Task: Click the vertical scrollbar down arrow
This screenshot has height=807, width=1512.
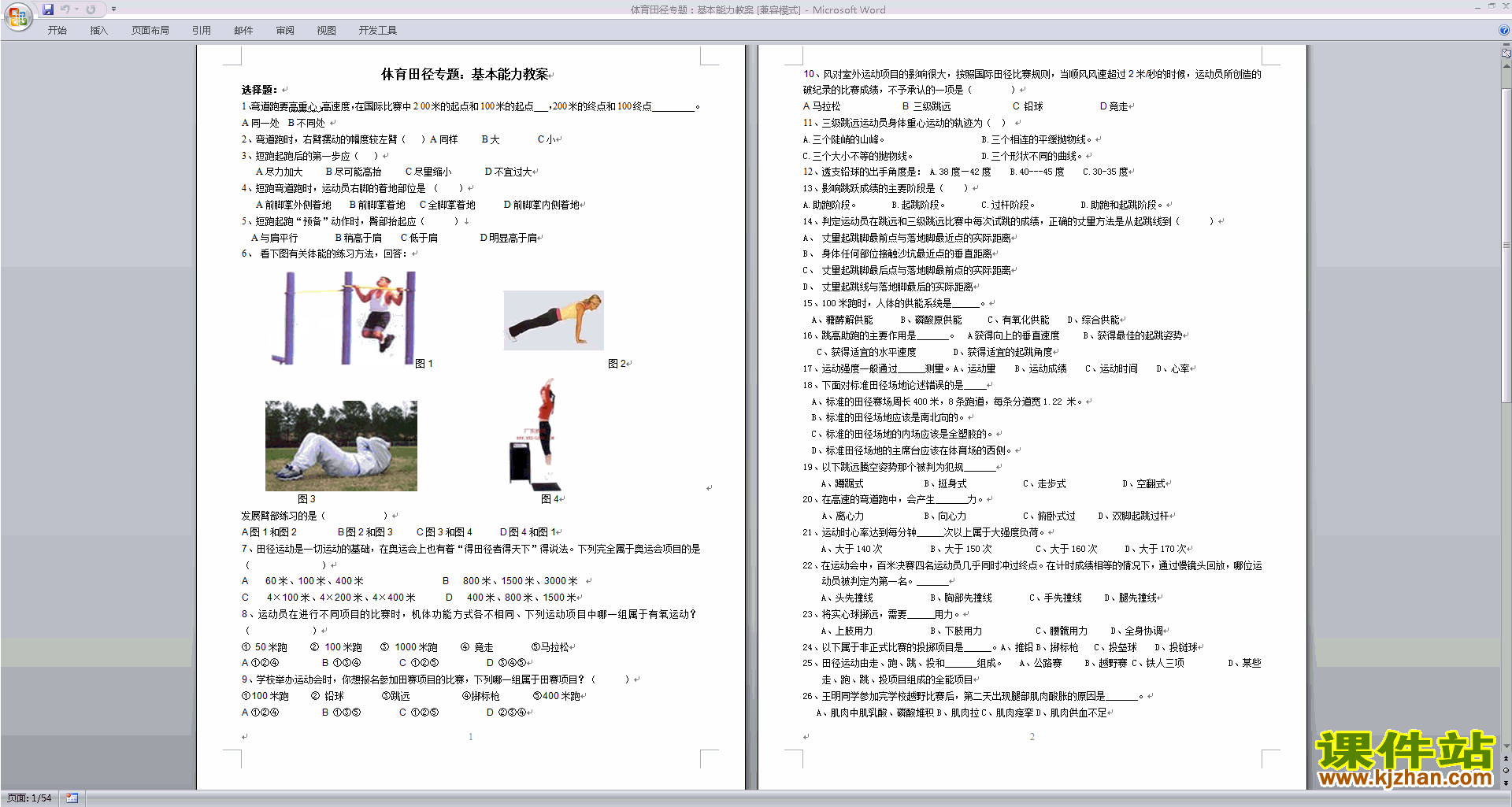Action: [x=1506, y=746]
